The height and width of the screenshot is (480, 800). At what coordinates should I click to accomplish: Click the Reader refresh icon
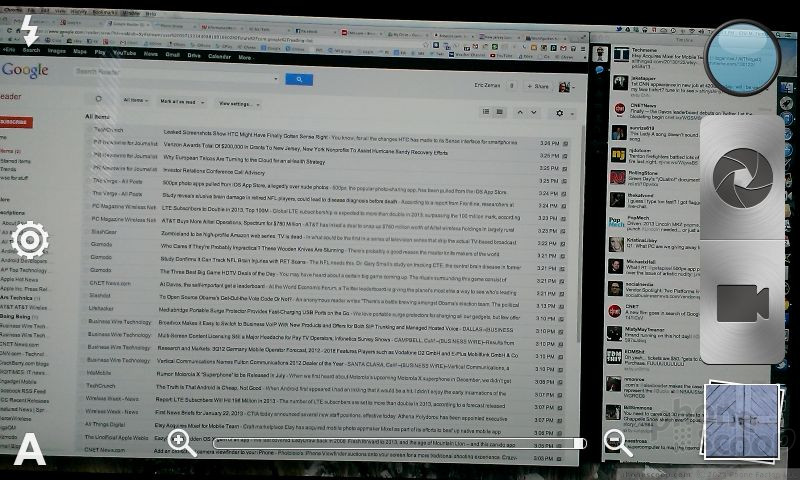98,99
